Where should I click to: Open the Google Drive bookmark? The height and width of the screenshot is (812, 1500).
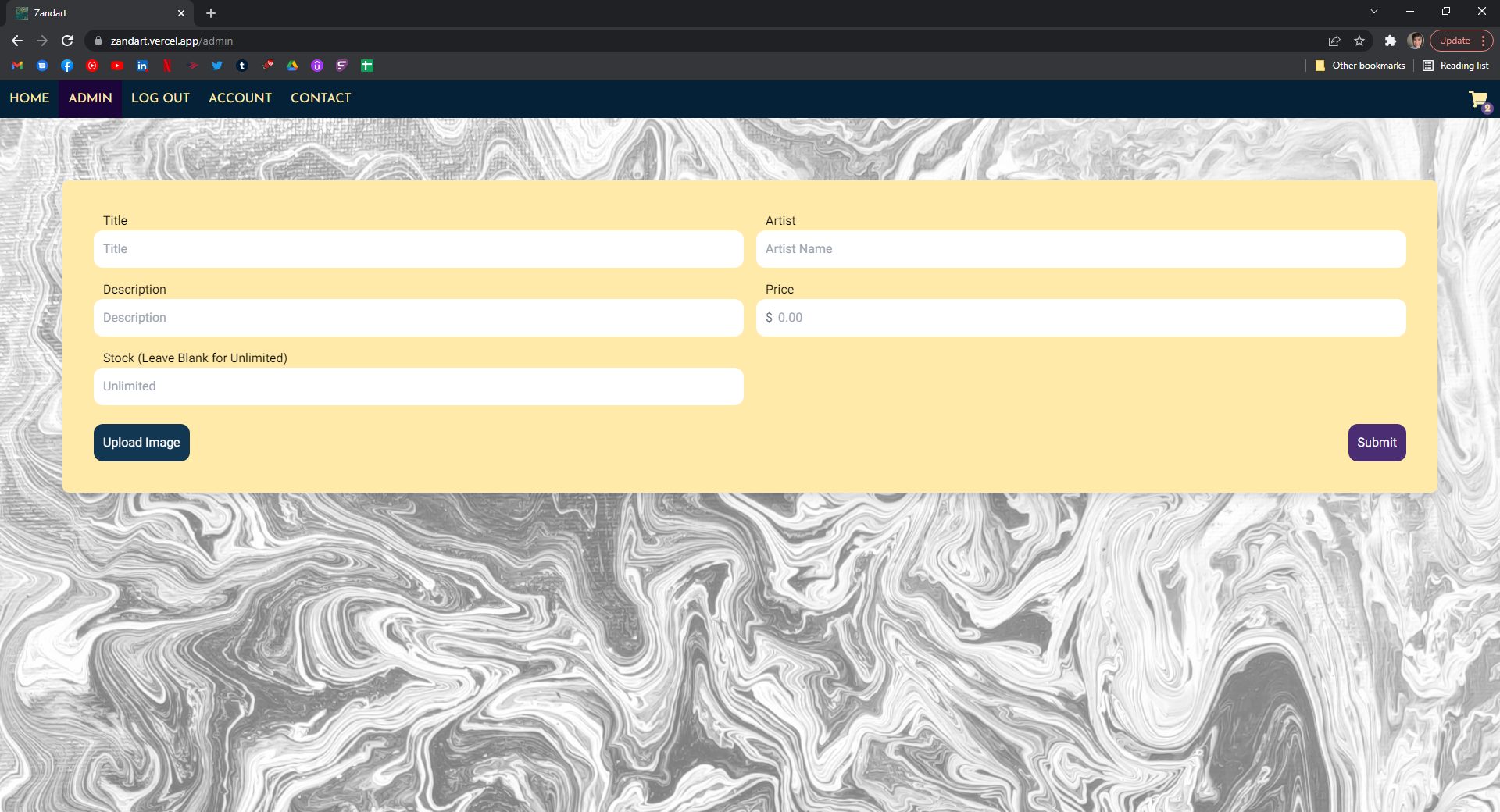coord(292,66)
